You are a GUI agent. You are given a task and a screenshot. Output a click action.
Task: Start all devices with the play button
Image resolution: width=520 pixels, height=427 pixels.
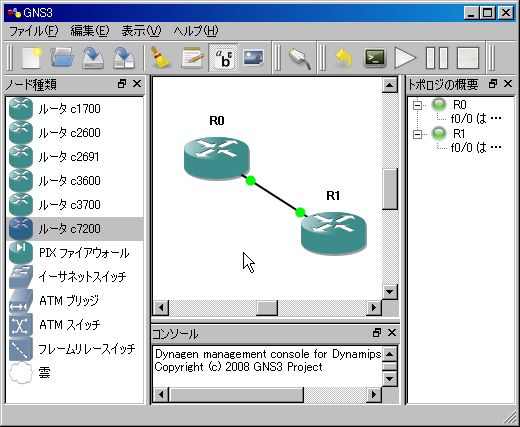pos(405,58)
